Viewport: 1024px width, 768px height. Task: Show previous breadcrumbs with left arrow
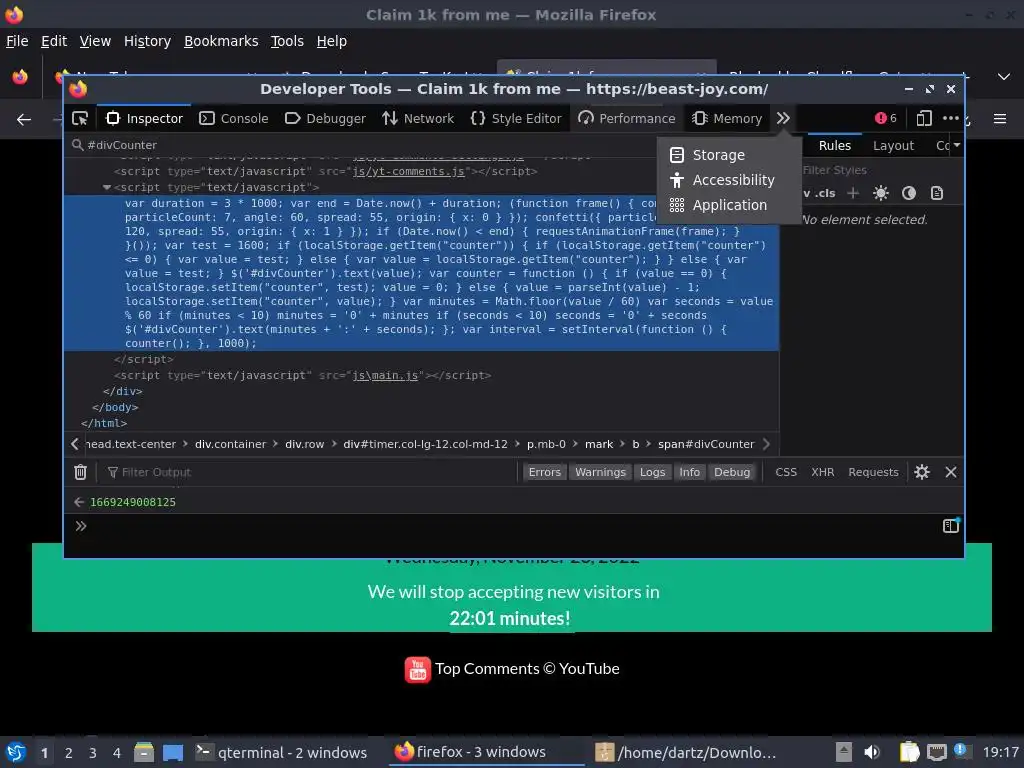pos(74,444)
